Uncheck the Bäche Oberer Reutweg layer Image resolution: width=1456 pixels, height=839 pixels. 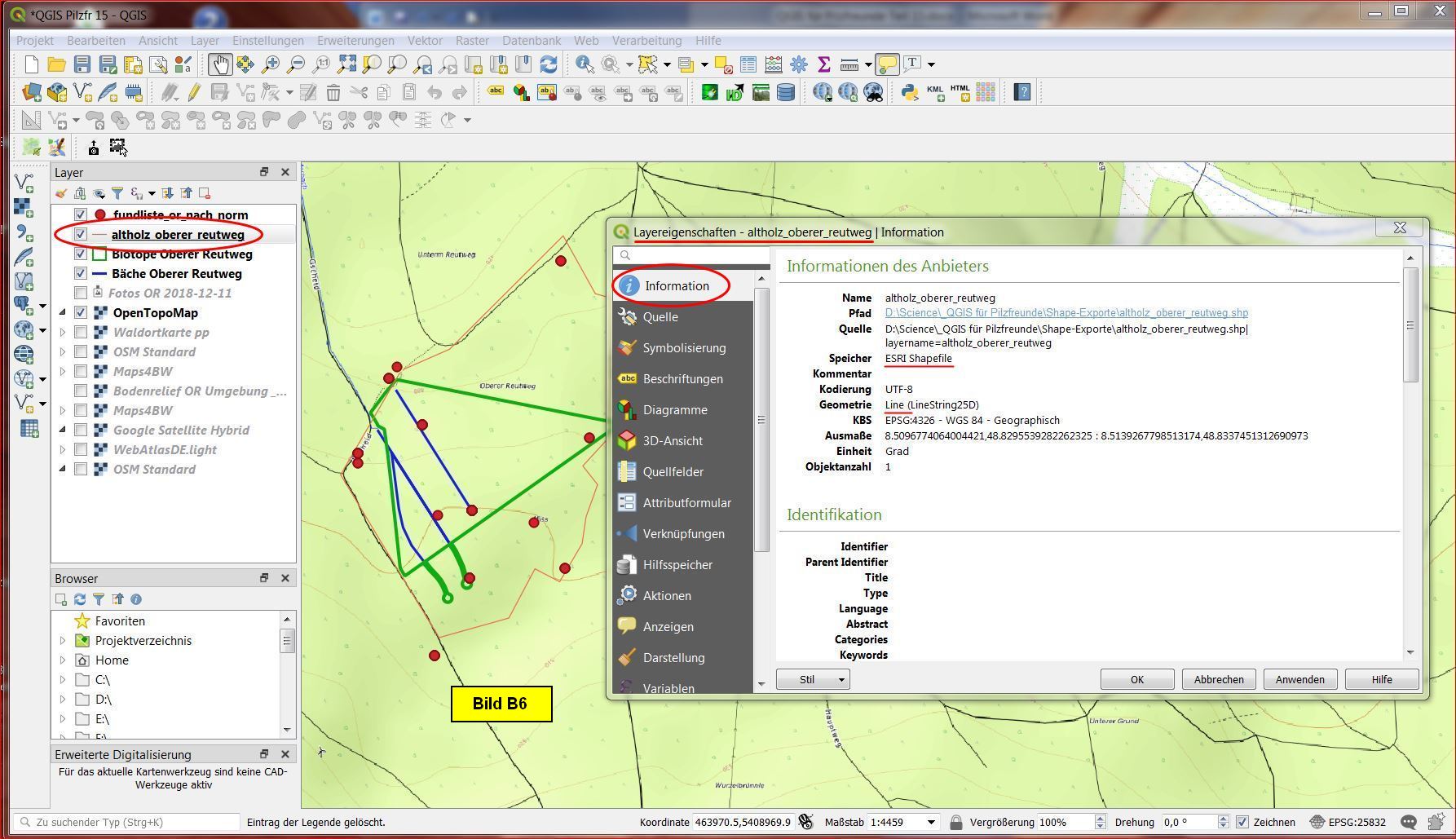coord(81,274)
